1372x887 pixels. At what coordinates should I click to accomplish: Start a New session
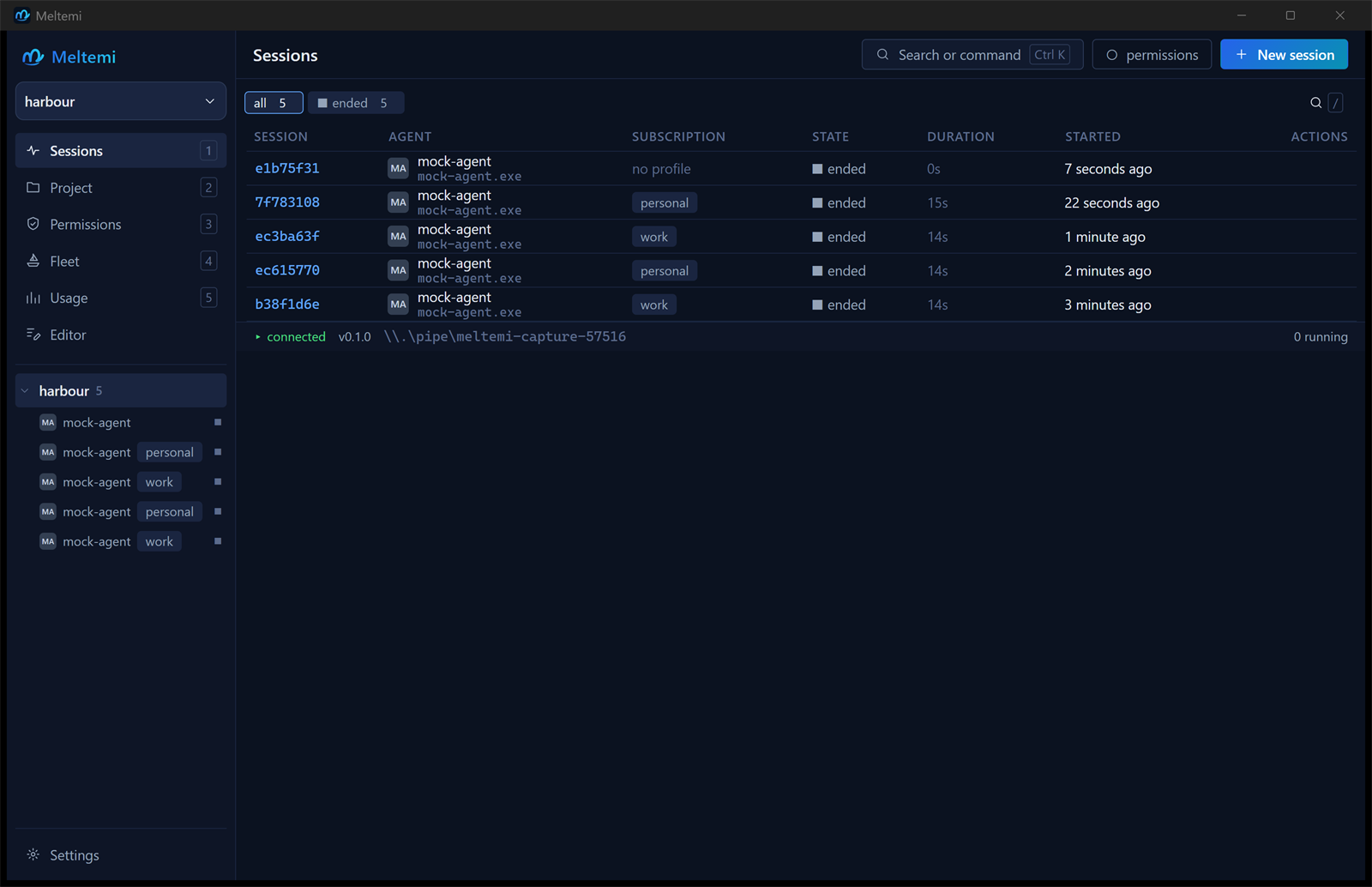pos(1284,55)
